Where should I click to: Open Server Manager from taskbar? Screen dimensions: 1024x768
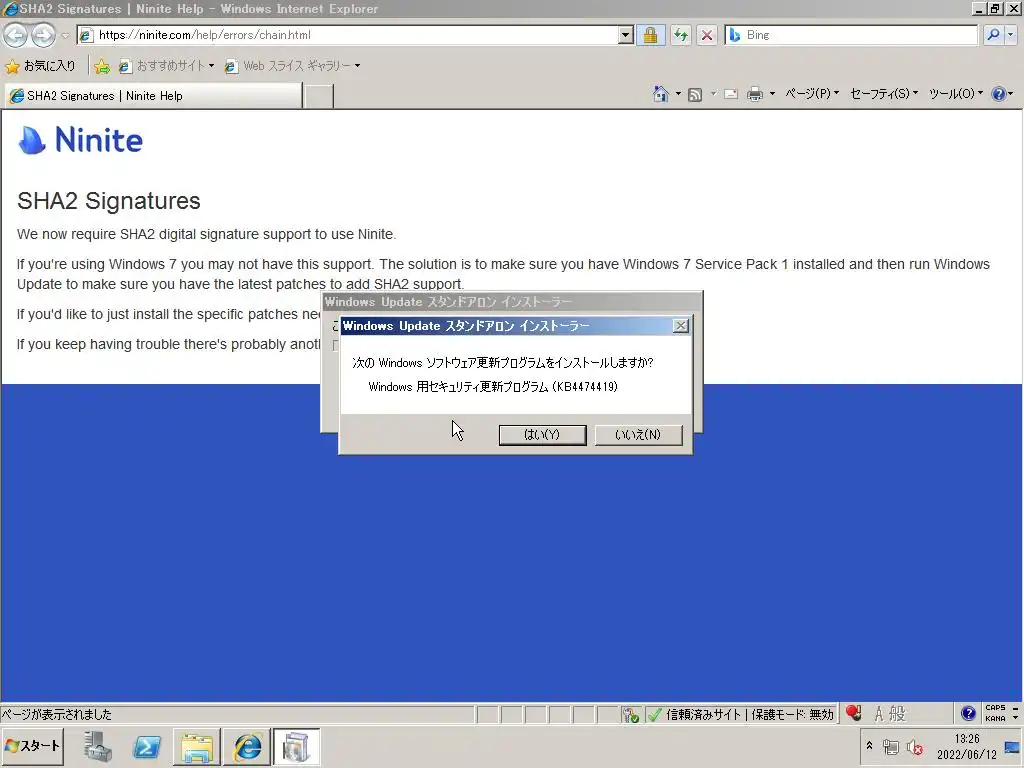(x=99, y=746)
